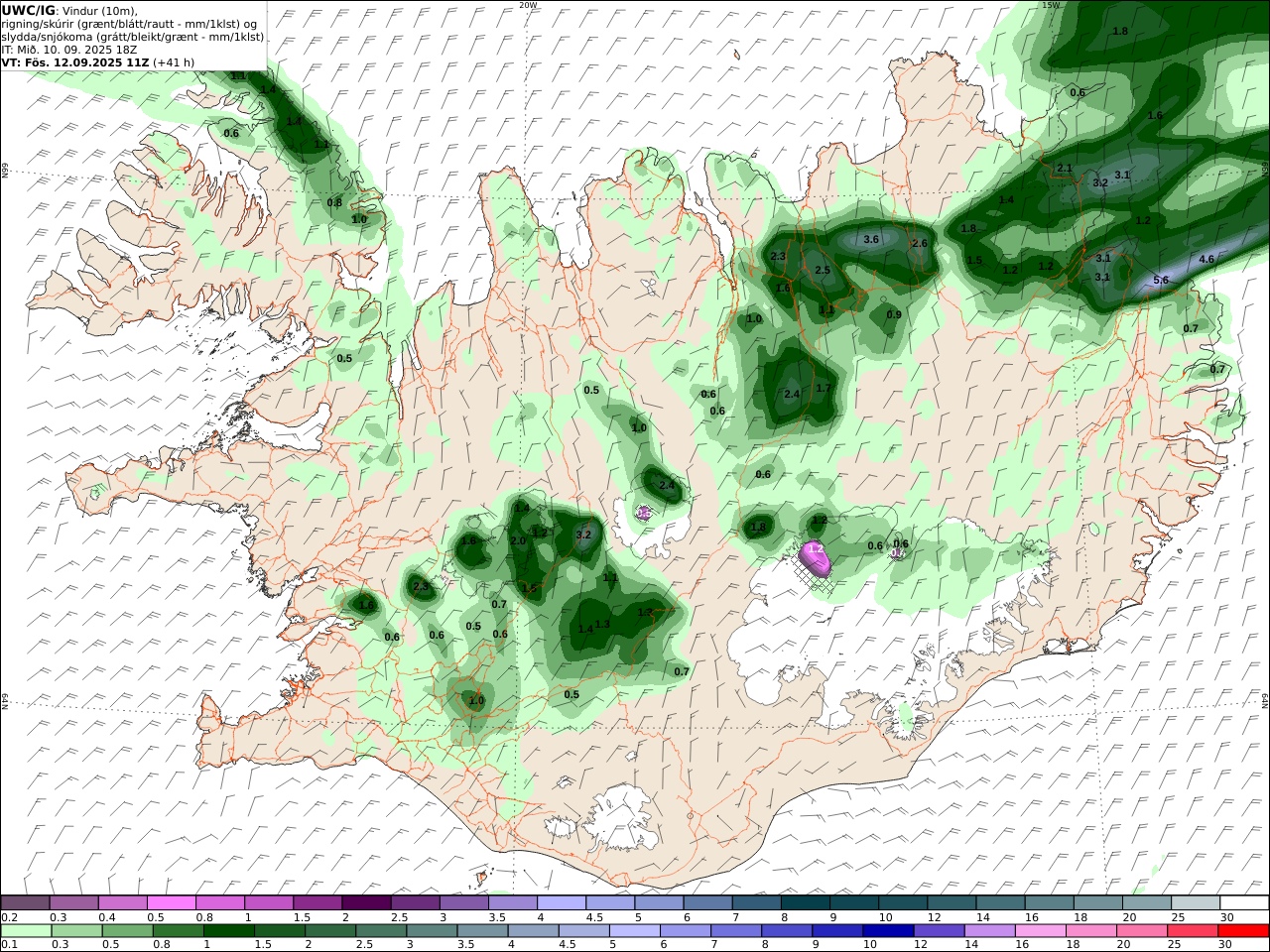Pick the red-pink swatch between 25 and 30, lower row
Screen dimensions: 1270x952
point(1193,931)
